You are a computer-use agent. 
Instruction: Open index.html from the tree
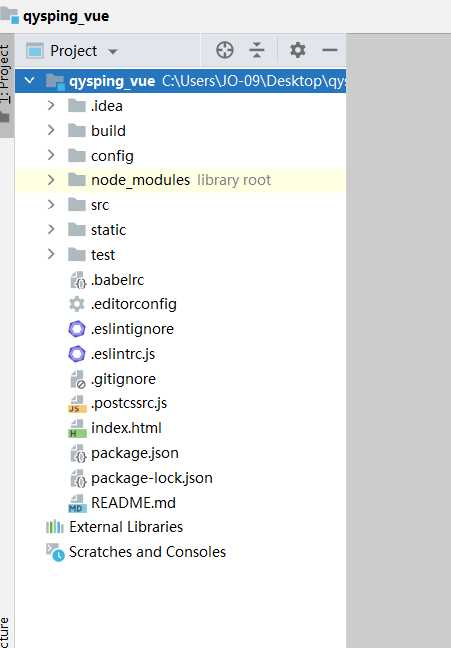click(126, 428)
